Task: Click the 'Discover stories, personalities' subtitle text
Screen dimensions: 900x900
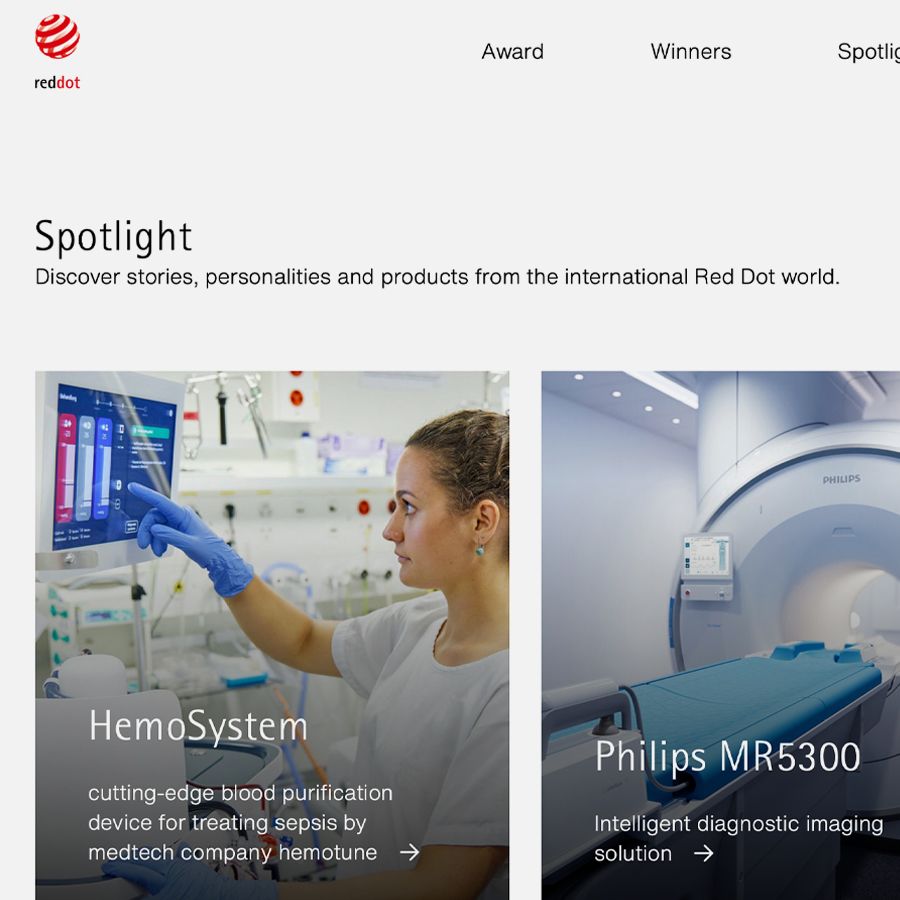Action: (437, 277)
